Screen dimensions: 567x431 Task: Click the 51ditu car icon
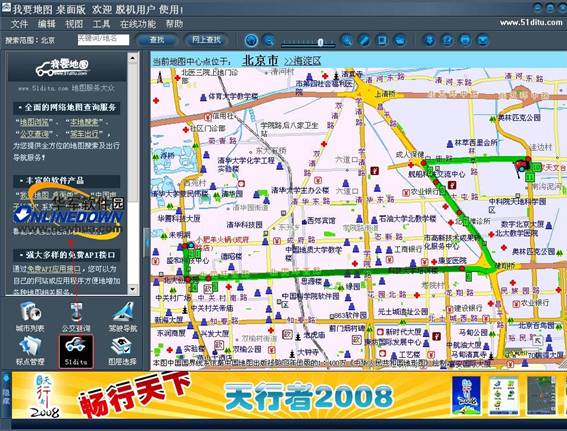pos(76,351)
